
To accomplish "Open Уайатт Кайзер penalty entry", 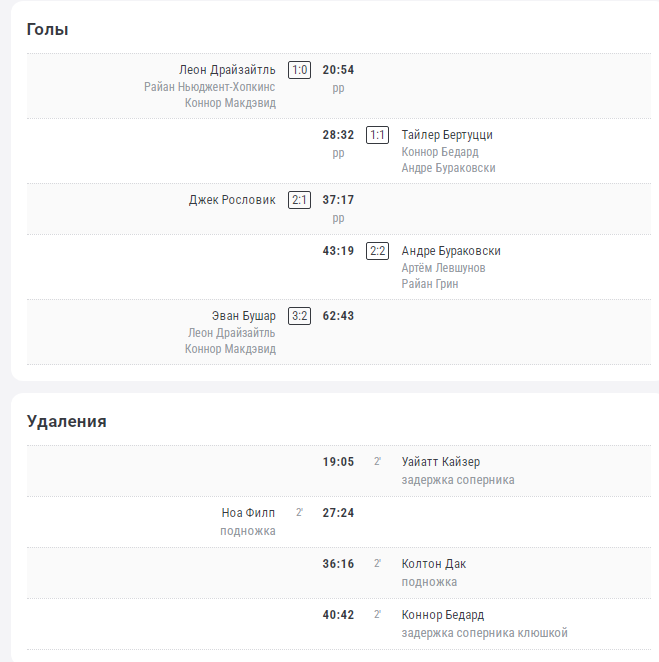I will coord(441,462).
